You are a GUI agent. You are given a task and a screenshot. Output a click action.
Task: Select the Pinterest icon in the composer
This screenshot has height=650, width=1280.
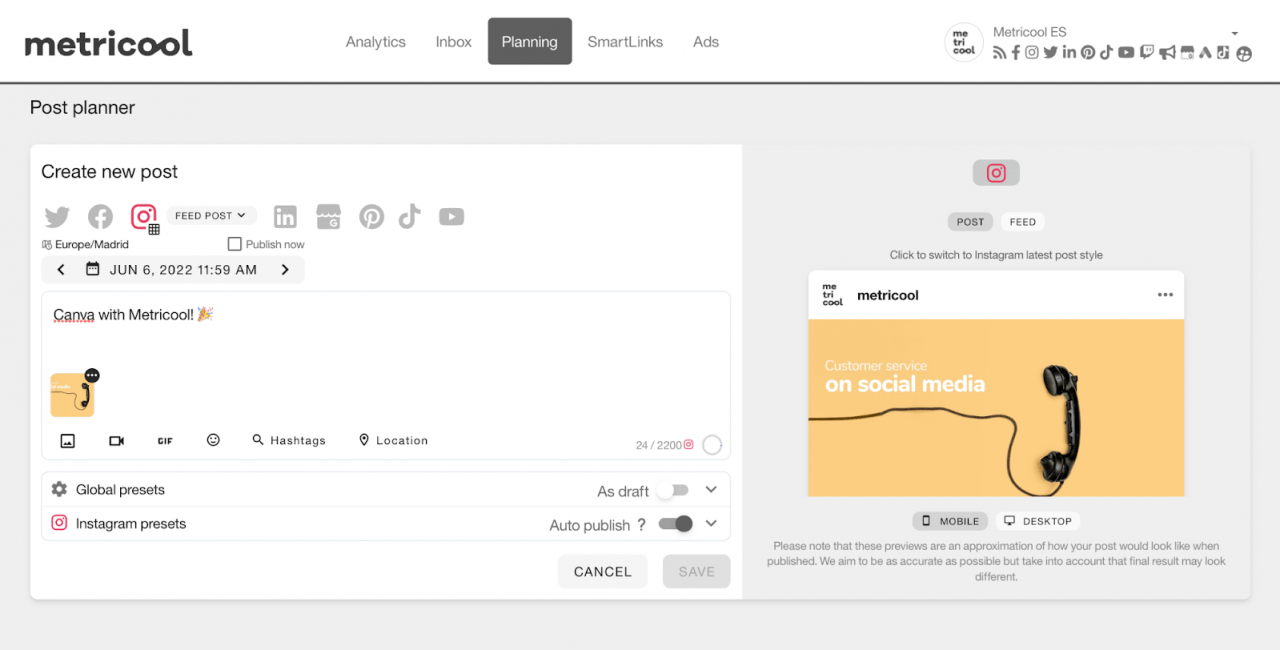(x=371, y=217)
